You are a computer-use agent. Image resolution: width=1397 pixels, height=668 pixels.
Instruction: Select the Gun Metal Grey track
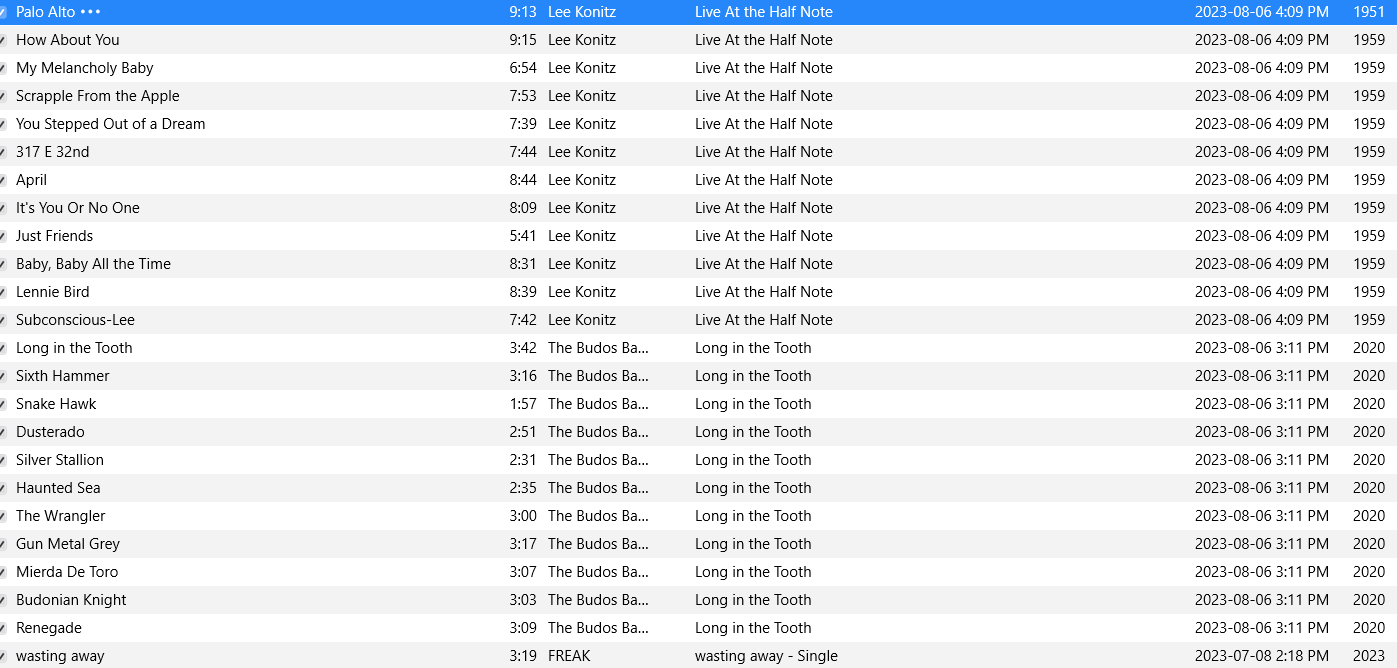67,544
